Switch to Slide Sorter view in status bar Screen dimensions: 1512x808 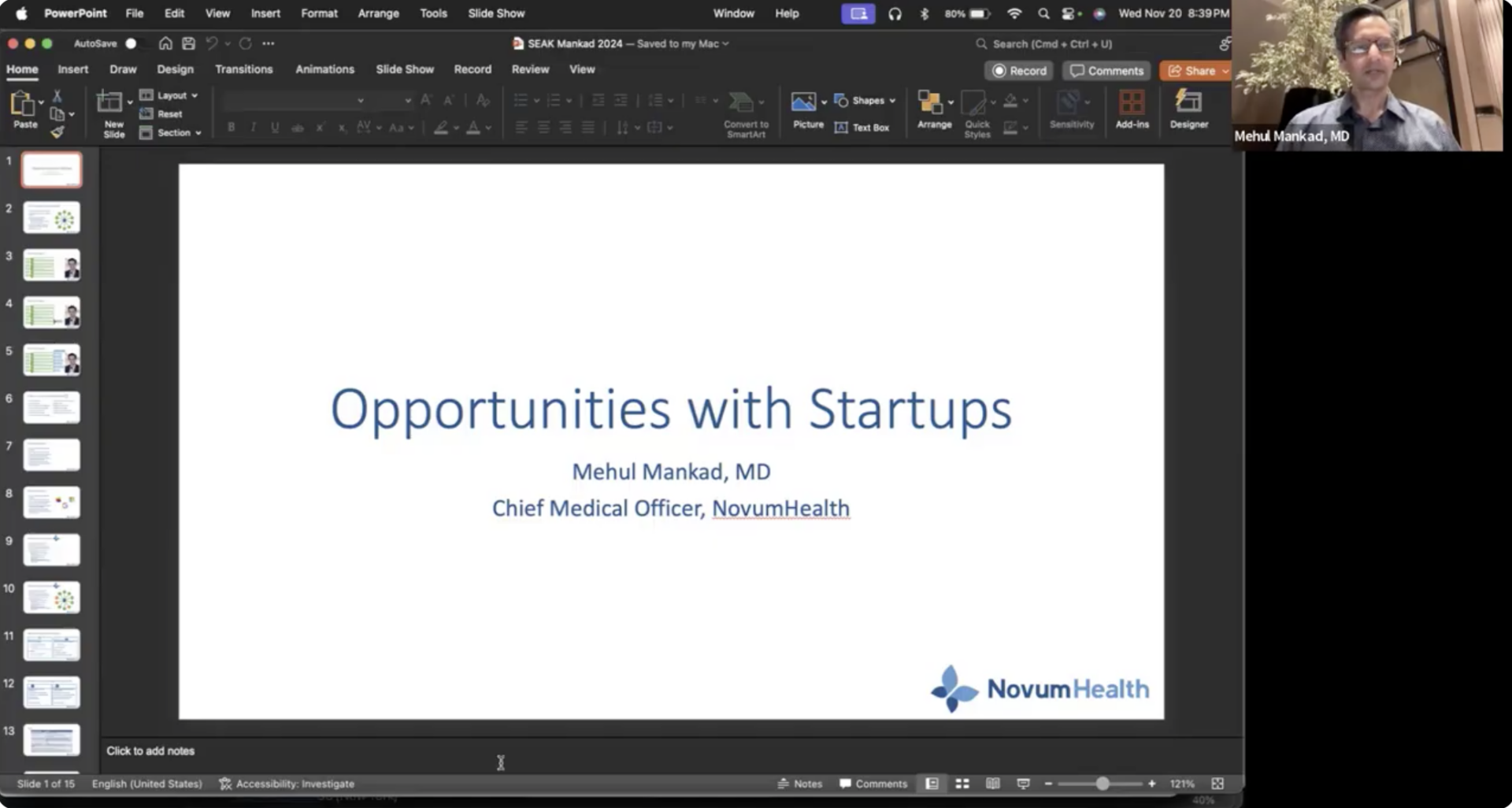point(962,784)
